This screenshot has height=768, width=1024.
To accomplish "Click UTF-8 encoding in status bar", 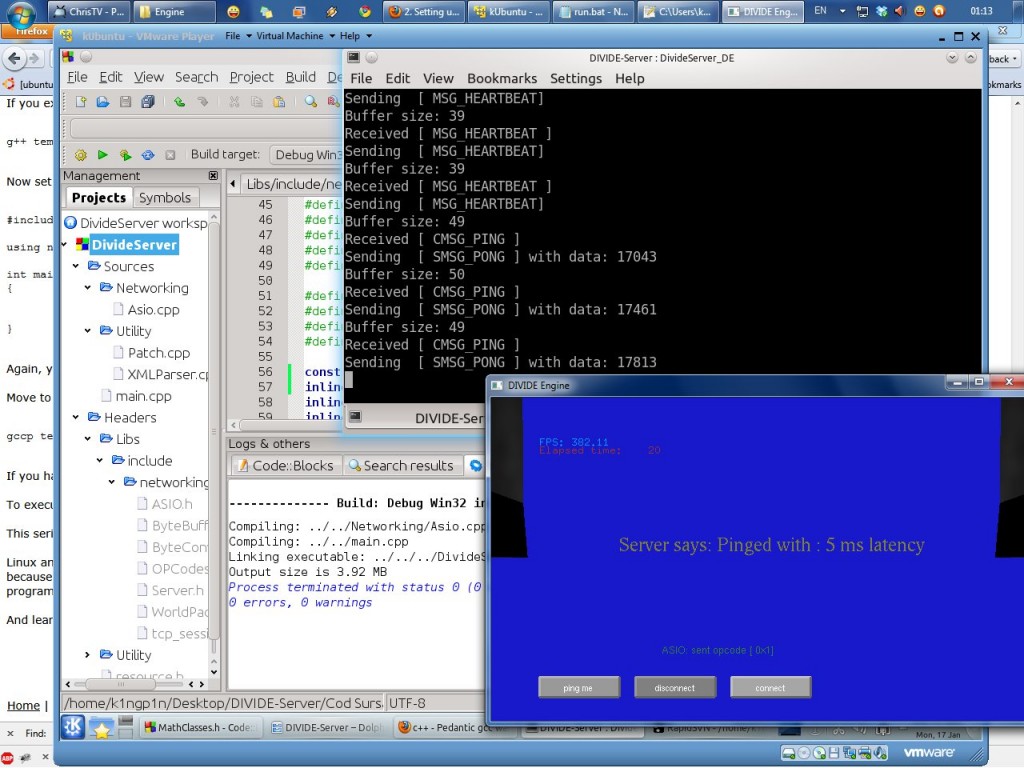I will pyautogui.click(x=407, y=703).
